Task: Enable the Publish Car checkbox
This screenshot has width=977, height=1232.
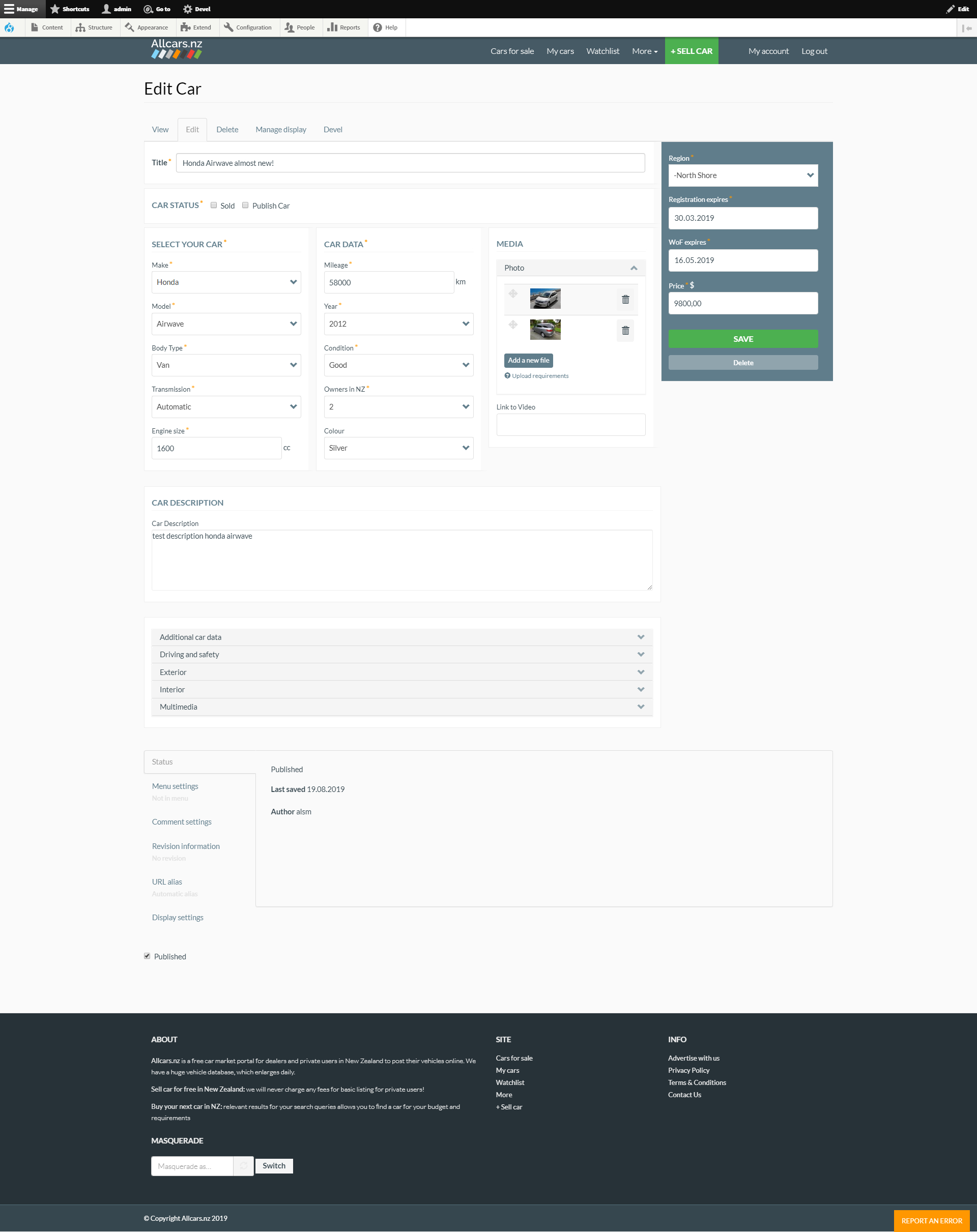Action: [245, 205]
